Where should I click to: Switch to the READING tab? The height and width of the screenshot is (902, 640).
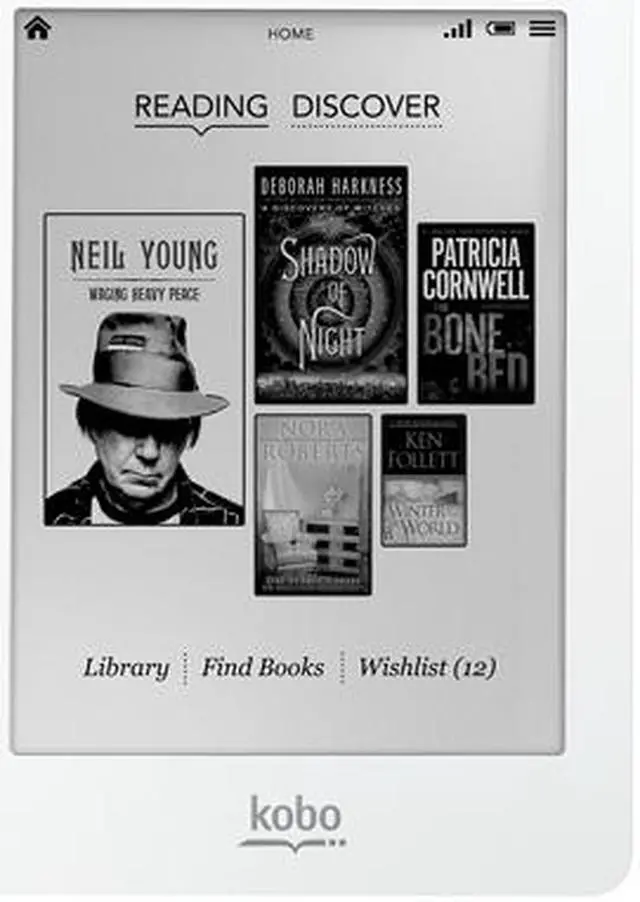coord(201,106)
